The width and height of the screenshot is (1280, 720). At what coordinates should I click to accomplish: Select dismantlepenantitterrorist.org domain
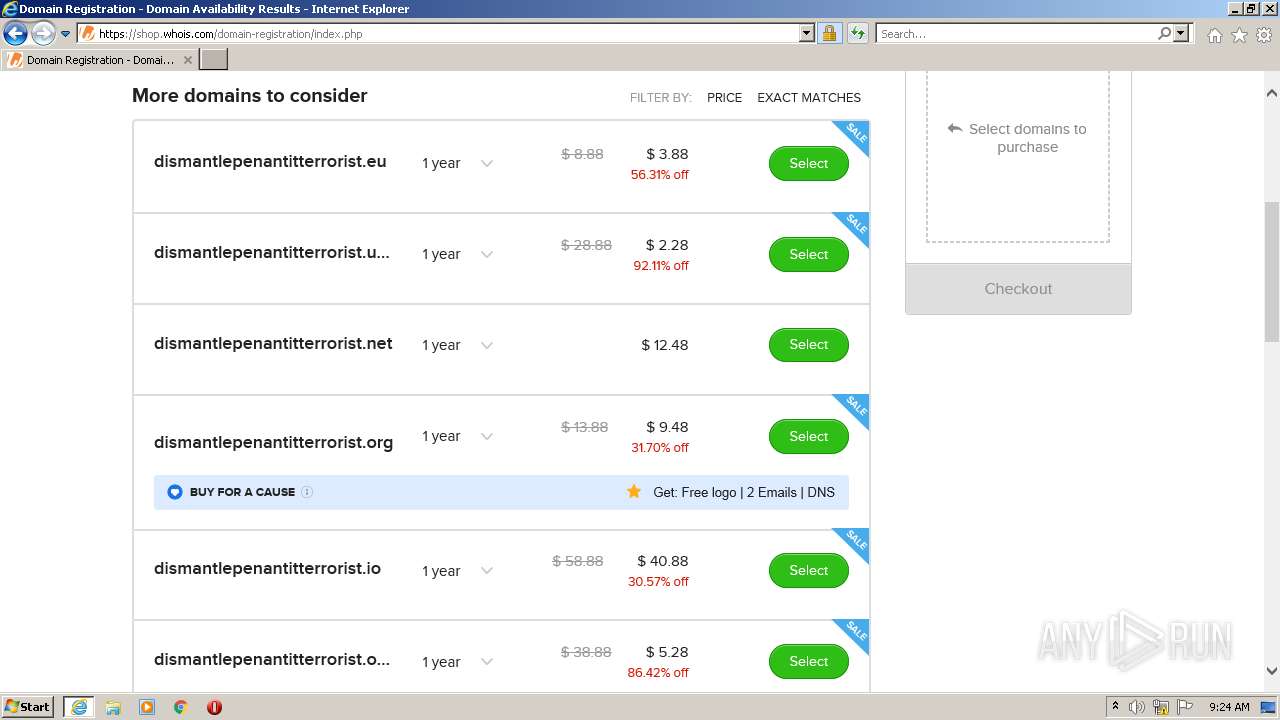[808, 436]
